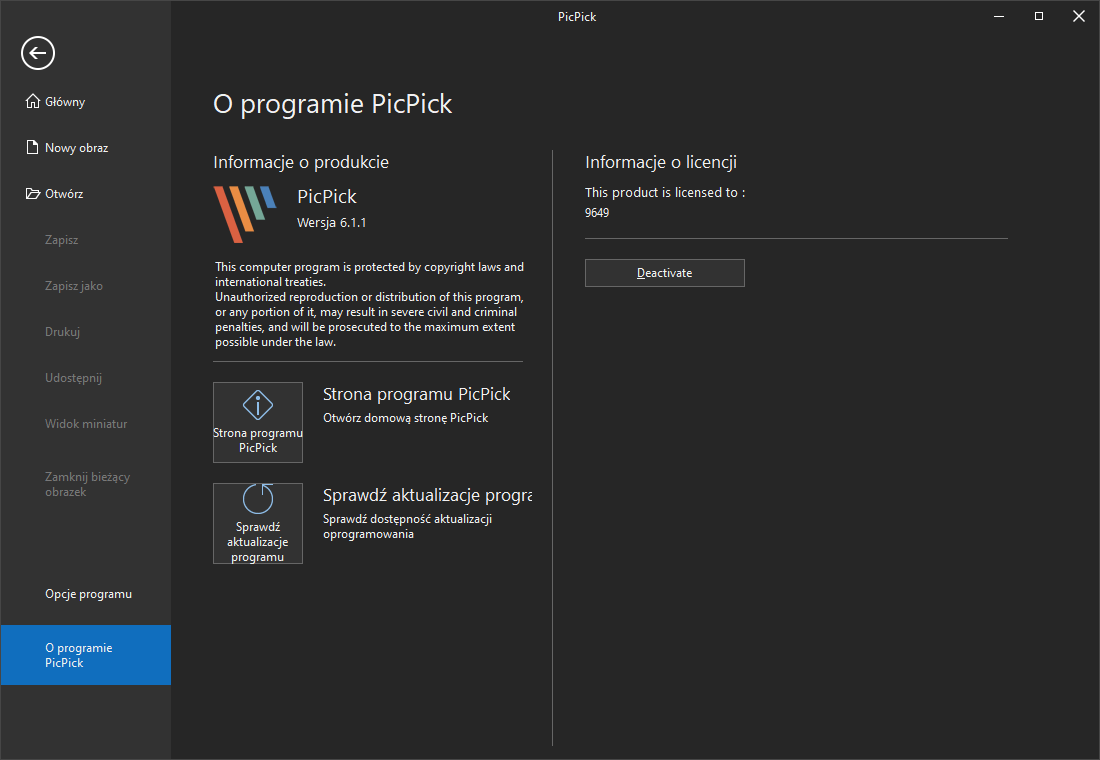Image resolution: width=1100 pixels, height=760 pixels.
Task: Click the Informacje o produkcie heading
Action: 301,162
